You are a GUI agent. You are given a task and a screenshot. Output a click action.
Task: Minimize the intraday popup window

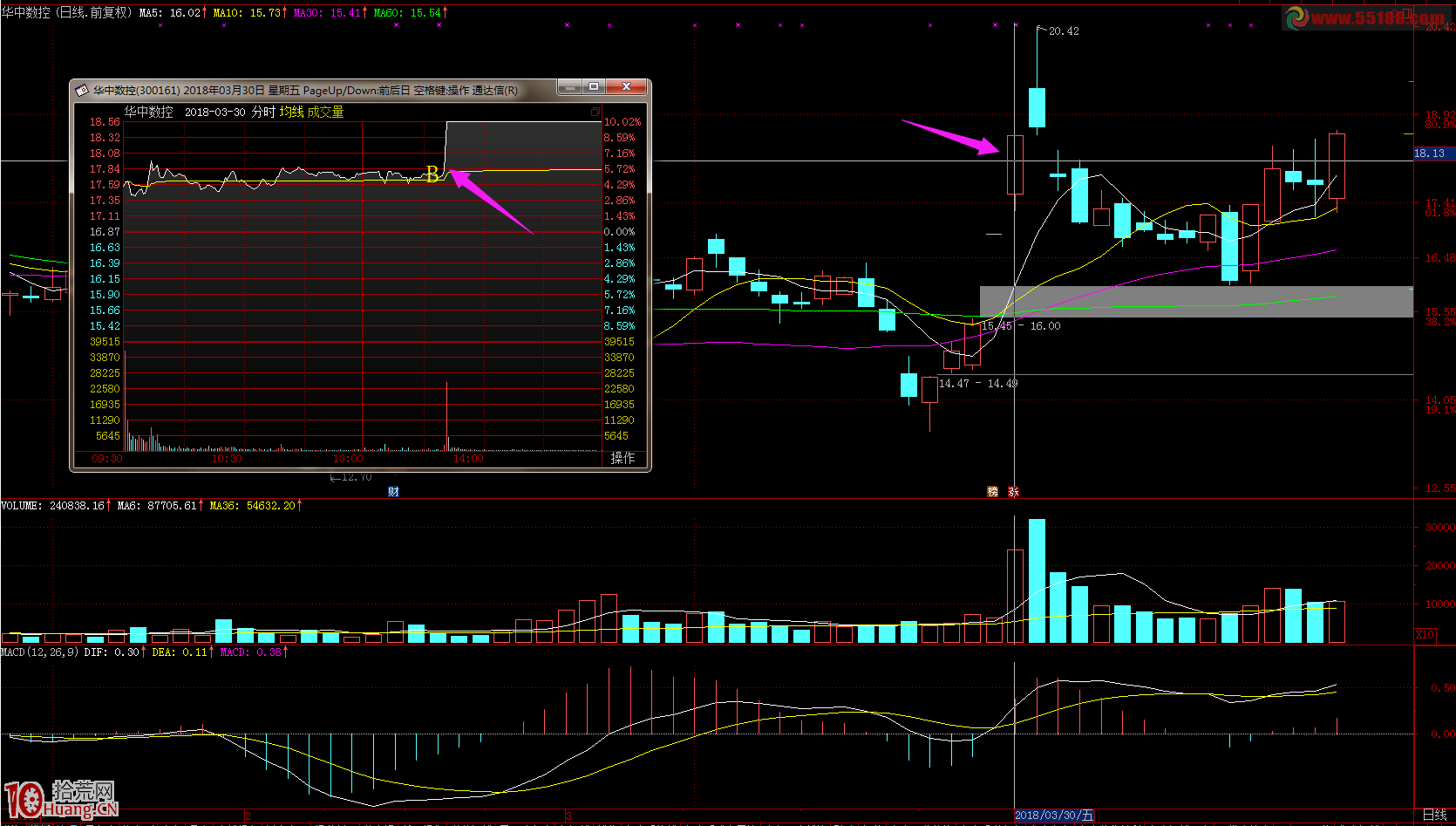click(x=570, y=87)
